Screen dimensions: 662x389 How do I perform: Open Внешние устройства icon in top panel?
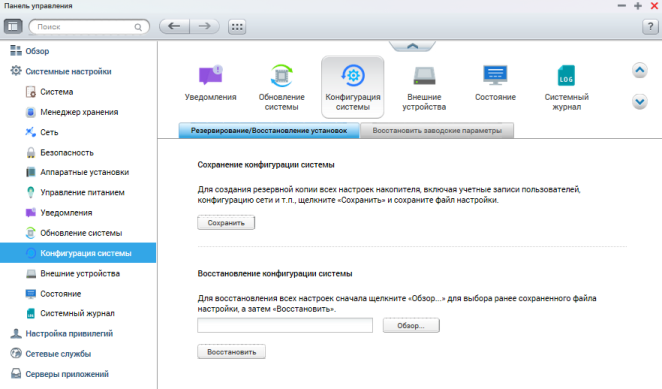[x=424, y=87]
